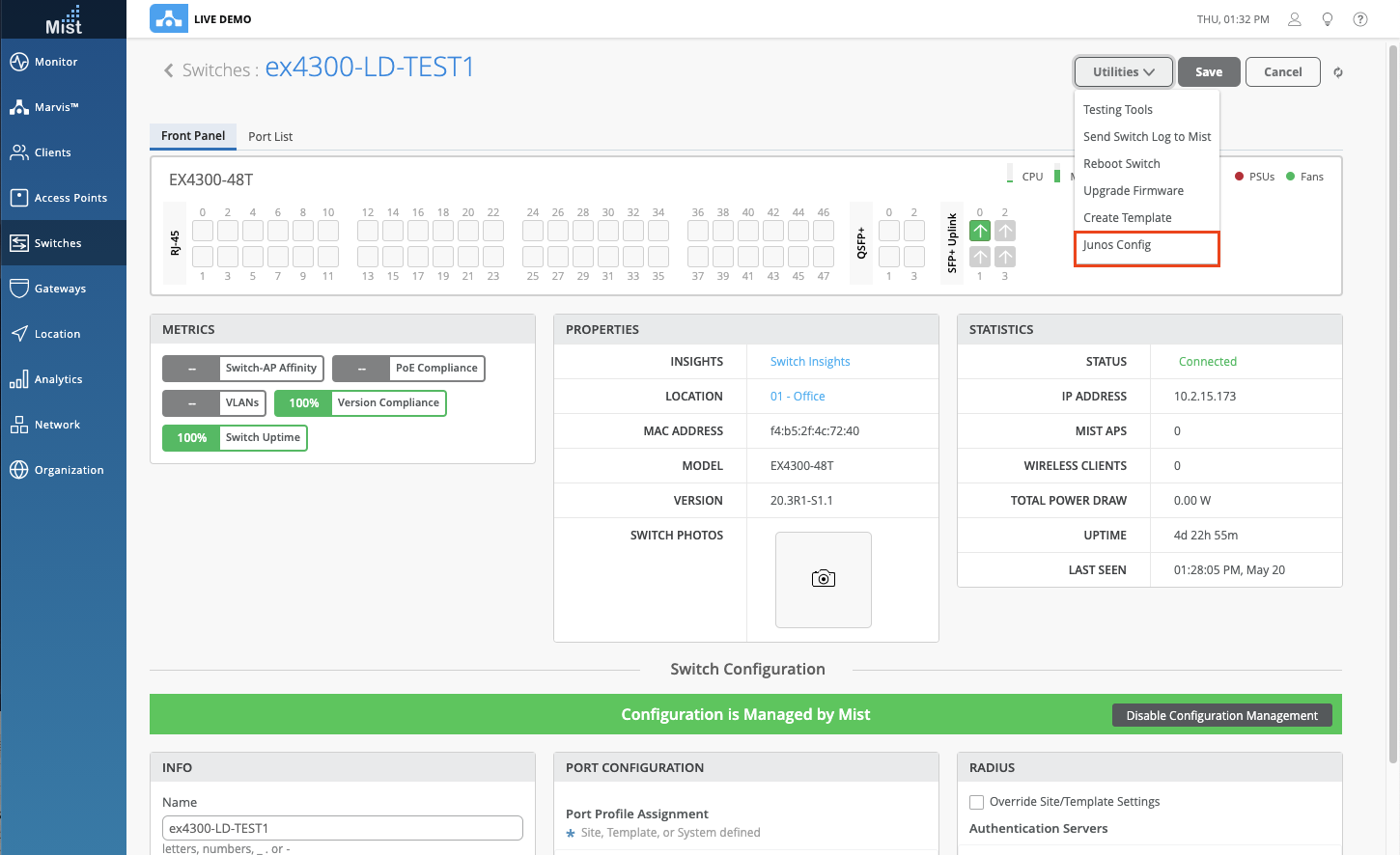Click the Save button
Screen dimensions: 1400x855
point(1209,71)
